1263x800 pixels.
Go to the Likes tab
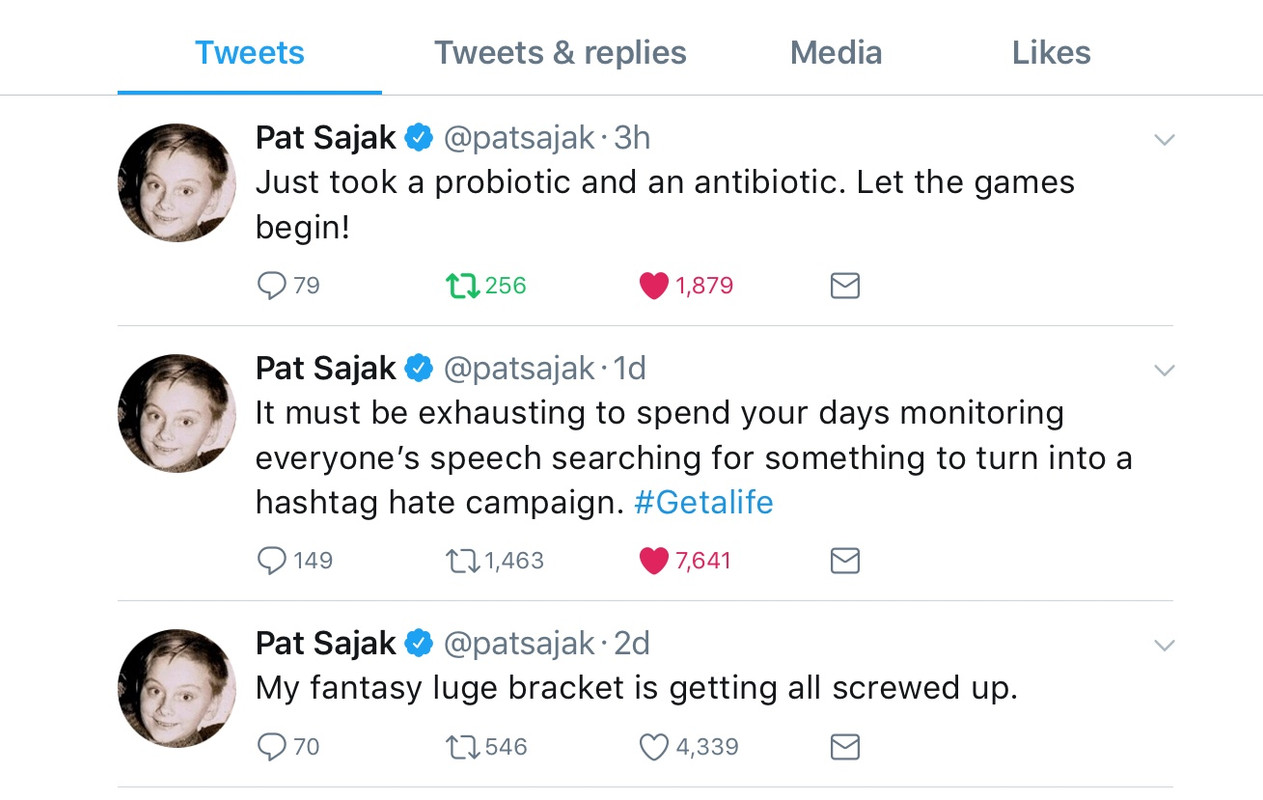[x=1051, y=52]
